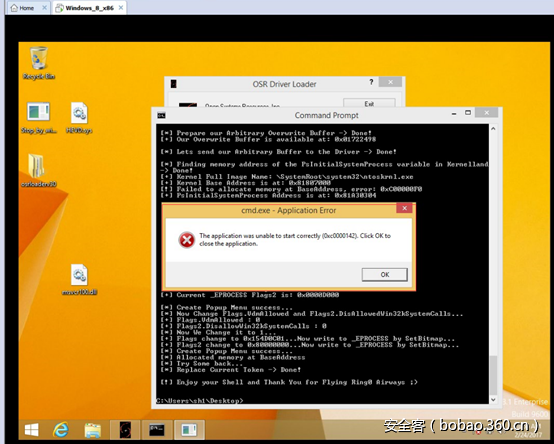Open the Windows Start button
This screenshot has width=554, height=444.
point(31,430)
